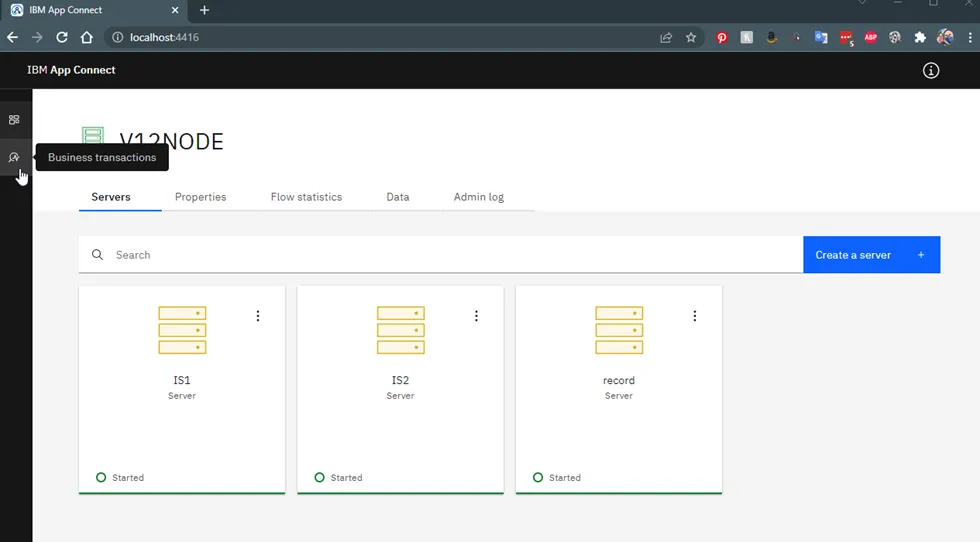This screenshot has height=542, width=980.
Task: Switch to the Properties tab
Action: click(201, 197)
